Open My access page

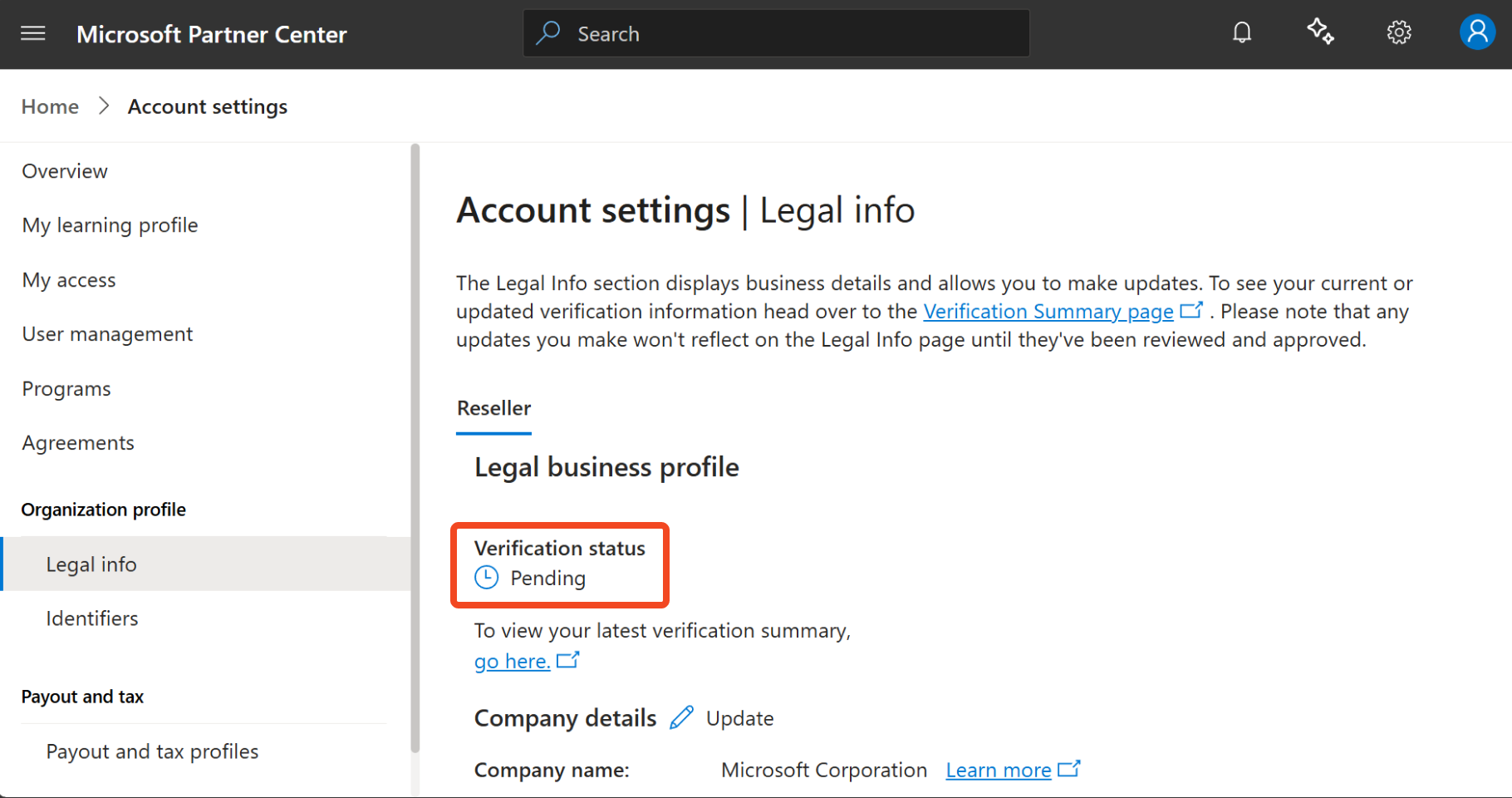69,280
